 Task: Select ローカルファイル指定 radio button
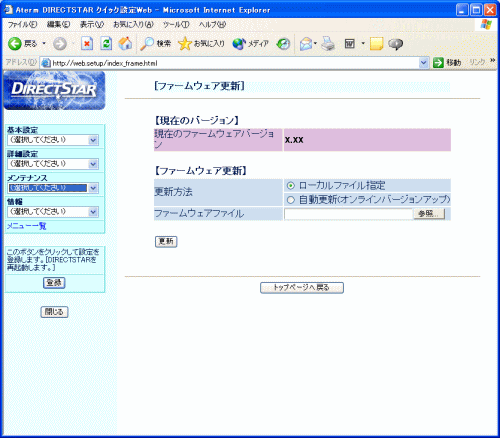coord(291,186)
